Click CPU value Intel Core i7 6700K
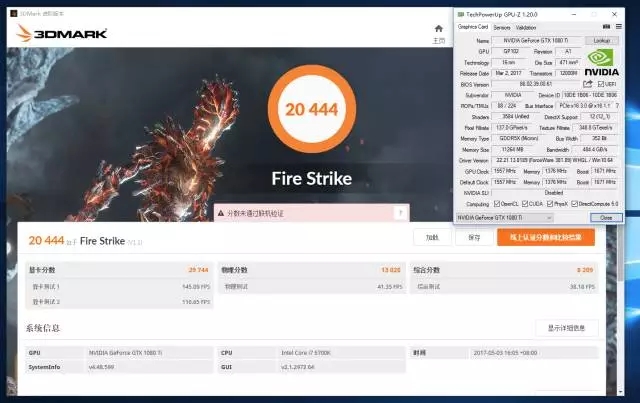Viewport: 640px width, 403px height. point(306,353)
